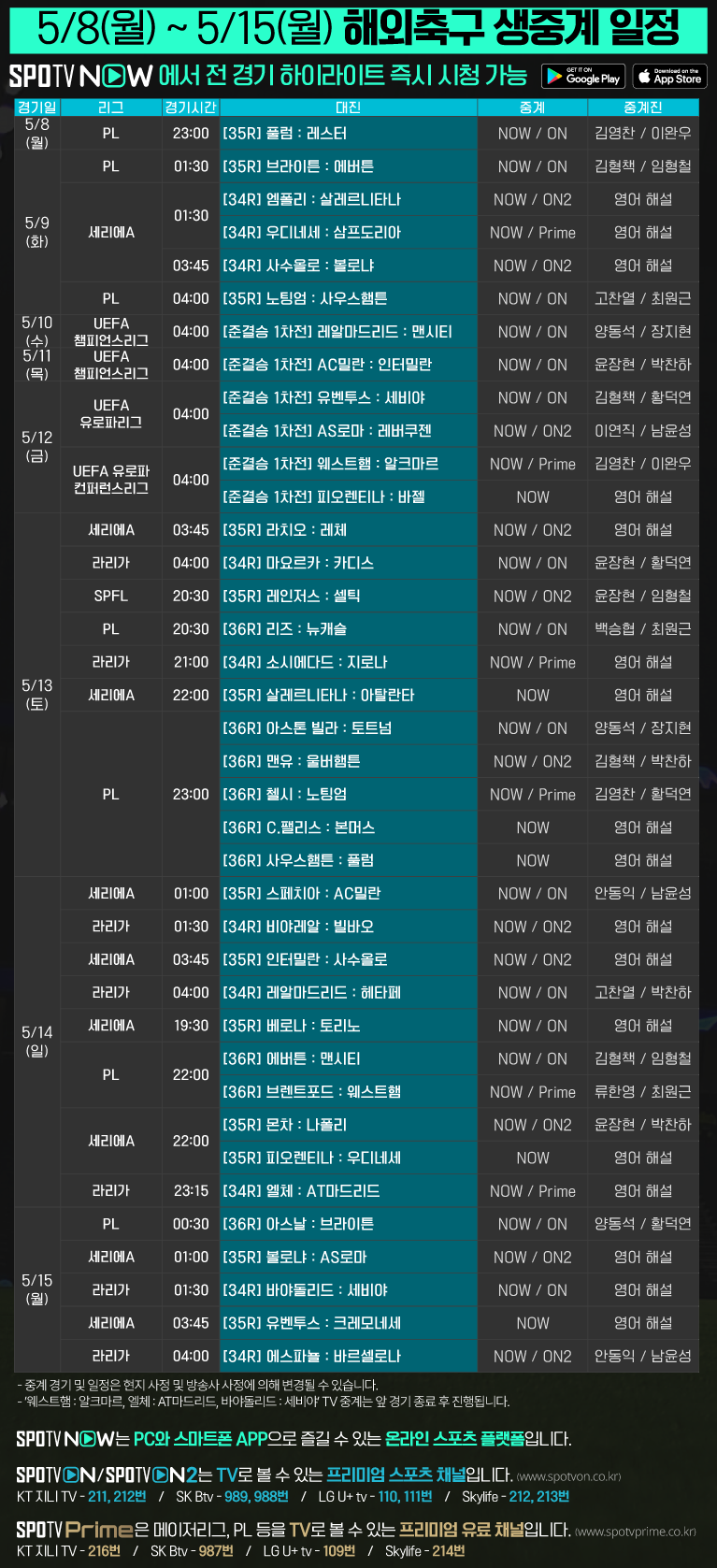Select the [34R] 에스파뇰 : 바르셀로나 match
The image size is (717, 1568).
pos(311,1356)
